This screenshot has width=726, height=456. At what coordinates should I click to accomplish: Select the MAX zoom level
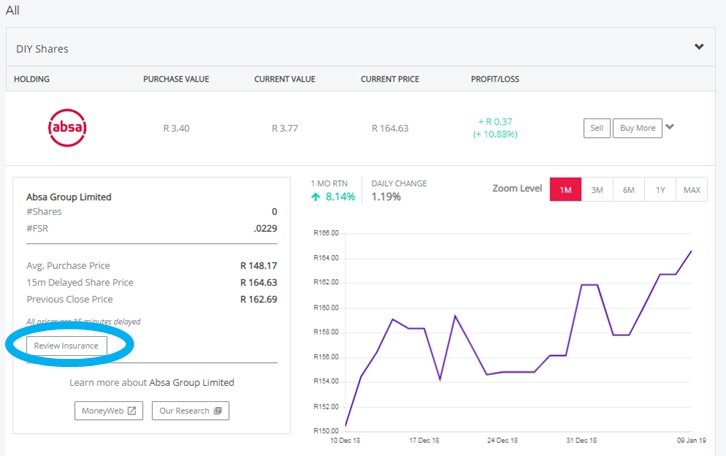[x=692, y=189]
